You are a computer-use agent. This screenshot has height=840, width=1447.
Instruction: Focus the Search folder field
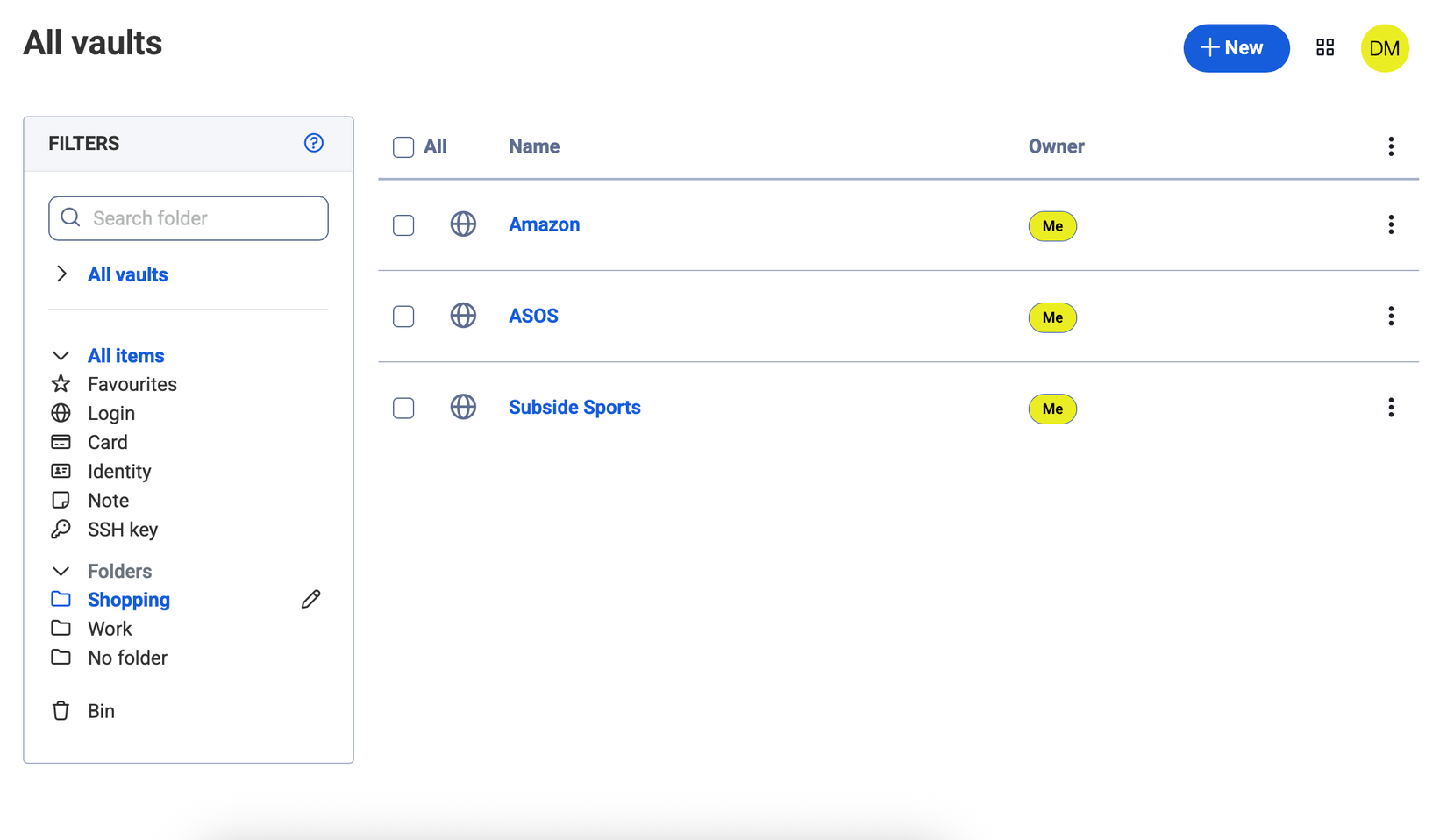(x=202, y=218)
